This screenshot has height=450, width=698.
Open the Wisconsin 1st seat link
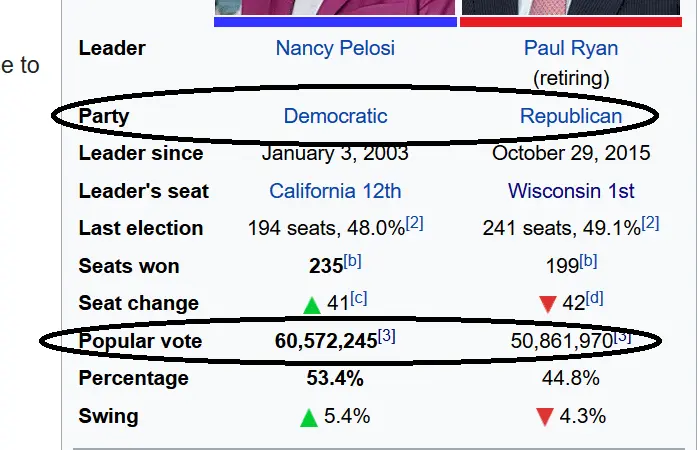point(571,191)
